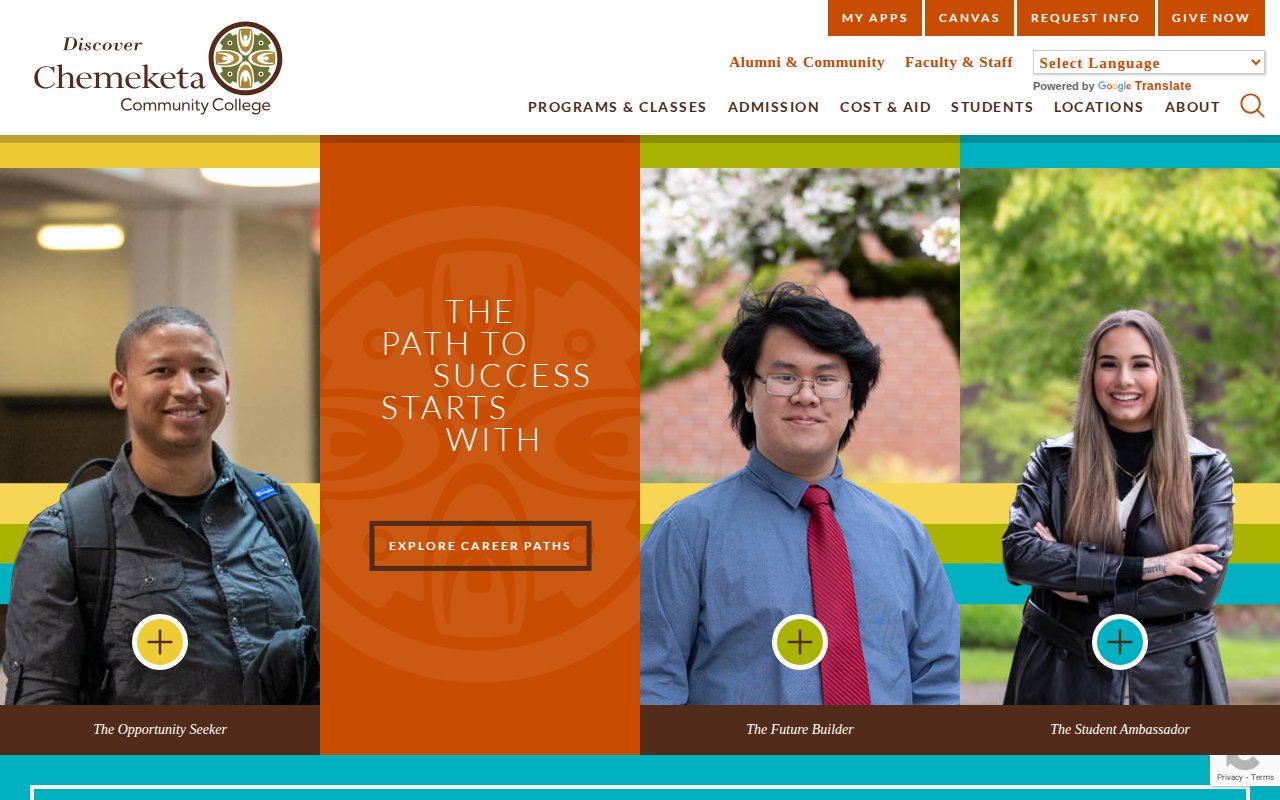Open Programs & Classes menu
Viewport: 1280px width, 800px height.
[x=617, y=107]
